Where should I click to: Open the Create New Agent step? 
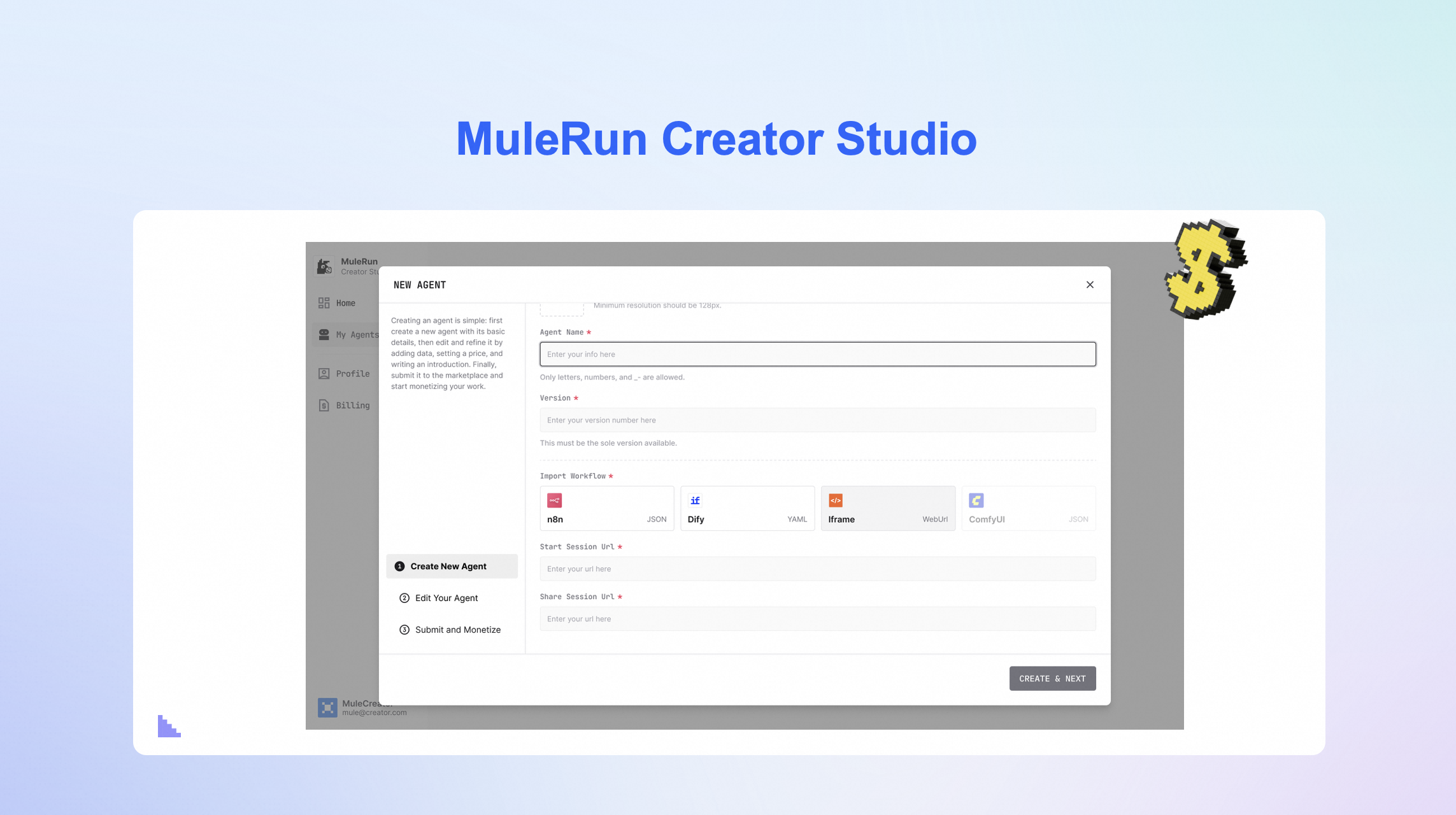[451, 565]
